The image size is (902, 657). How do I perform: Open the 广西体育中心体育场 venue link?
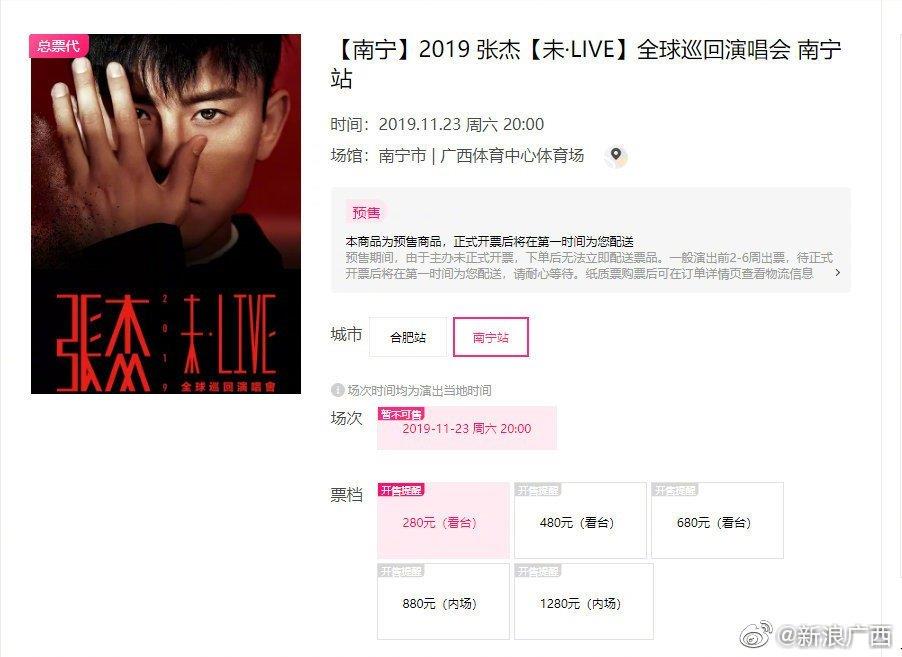pyautogui.click(x=512, y=155)
